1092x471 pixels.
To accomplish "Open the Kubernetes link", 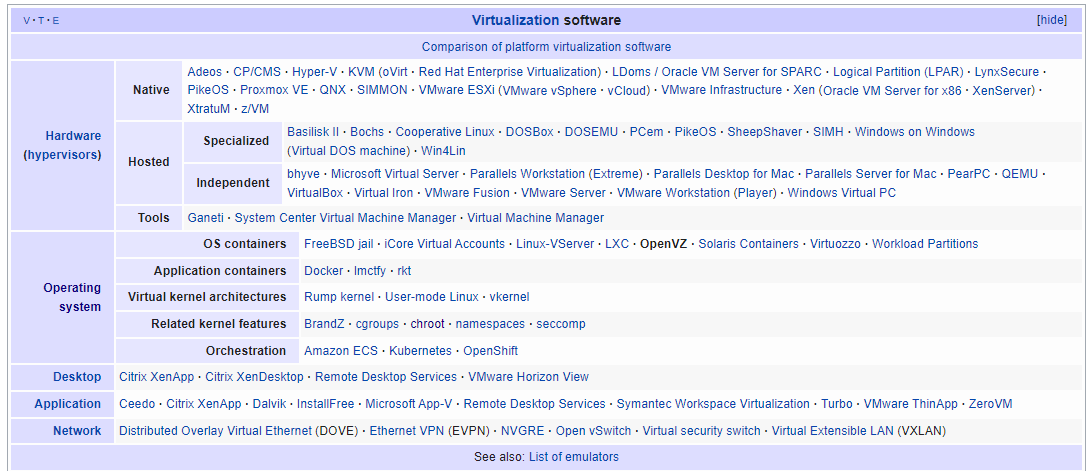I will coord(421,350).
